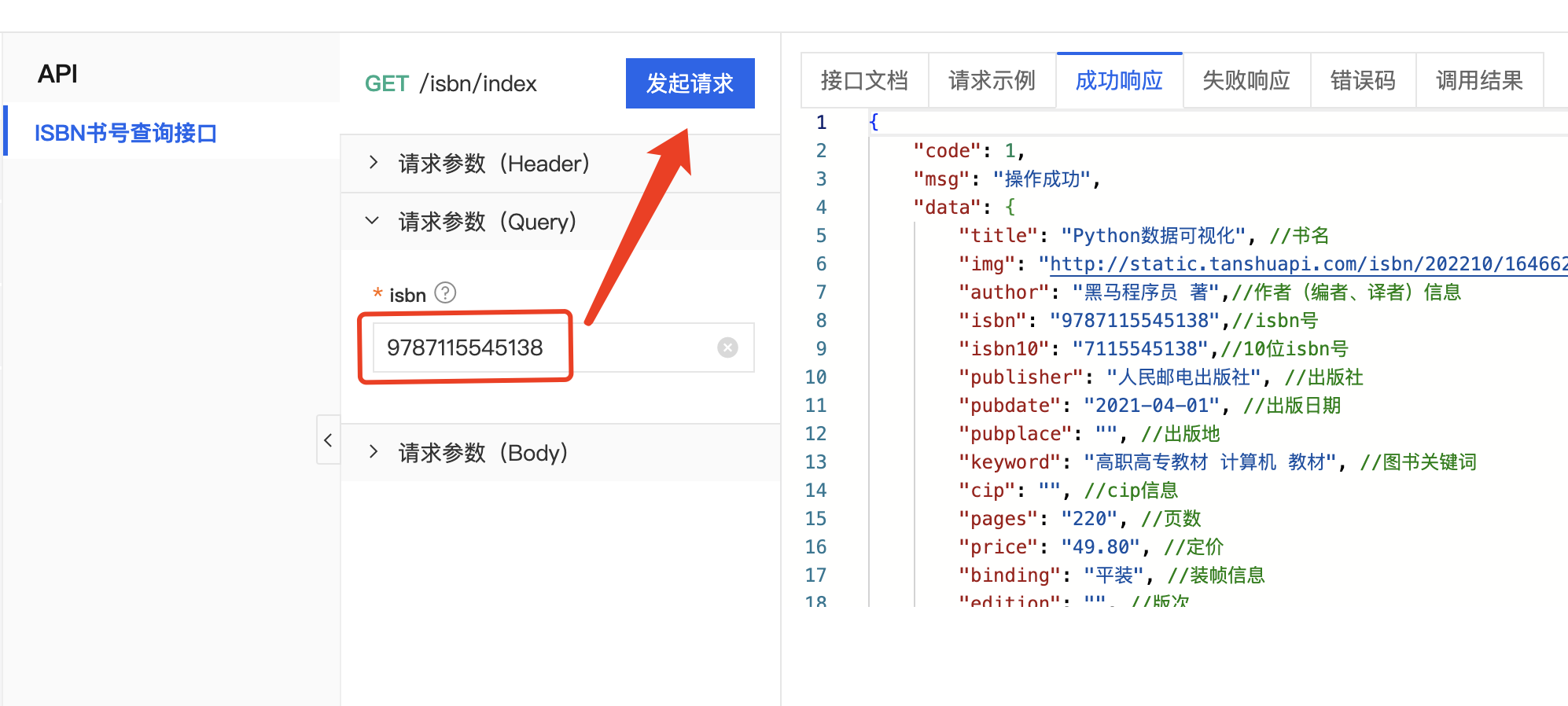
Task: Select ISBN书号查询接口 in the API sidebar
Action: pyautogui.click(x=126, y=133)
